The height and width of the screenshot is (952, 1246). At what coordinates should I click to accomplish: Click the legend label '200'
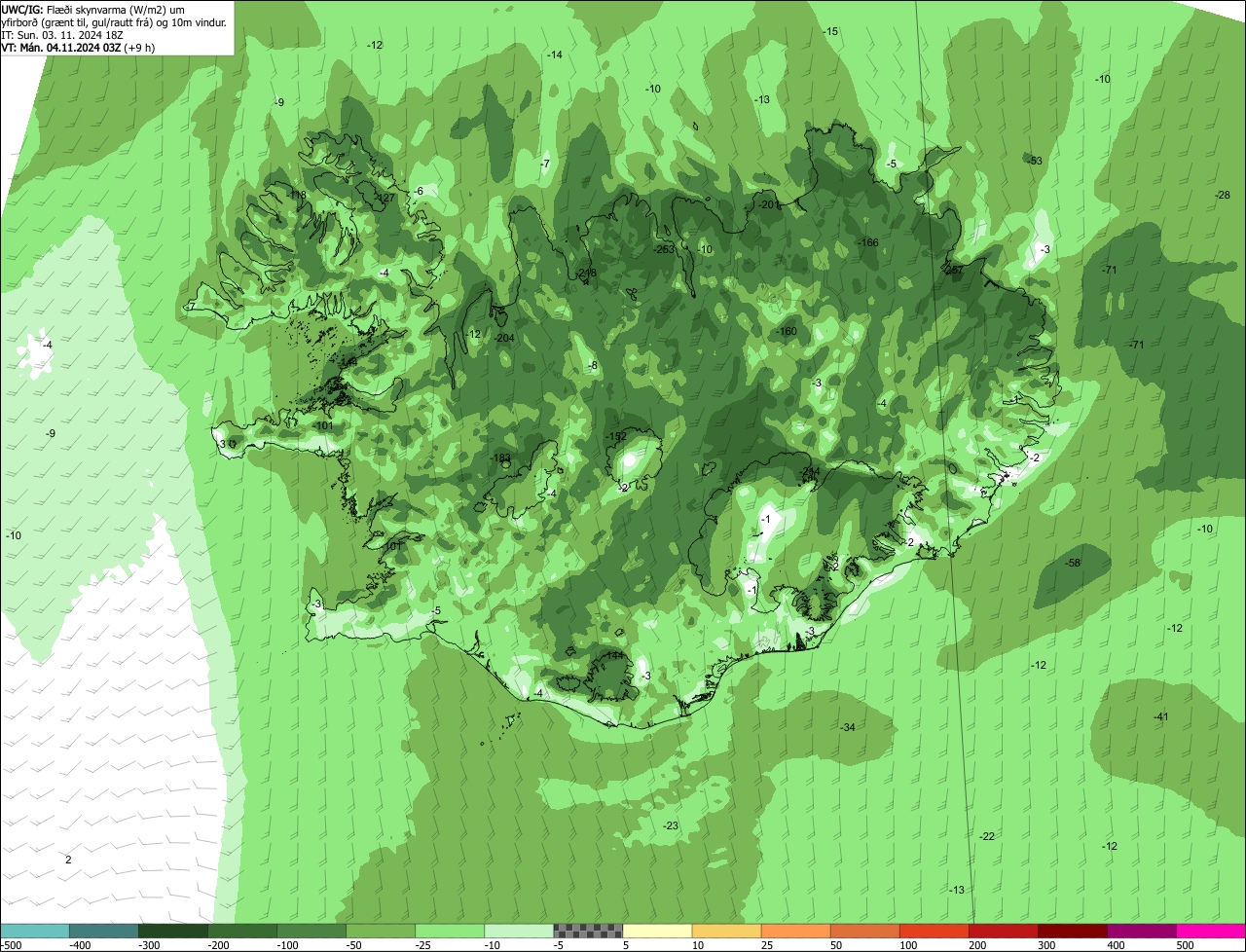[978, 945]
